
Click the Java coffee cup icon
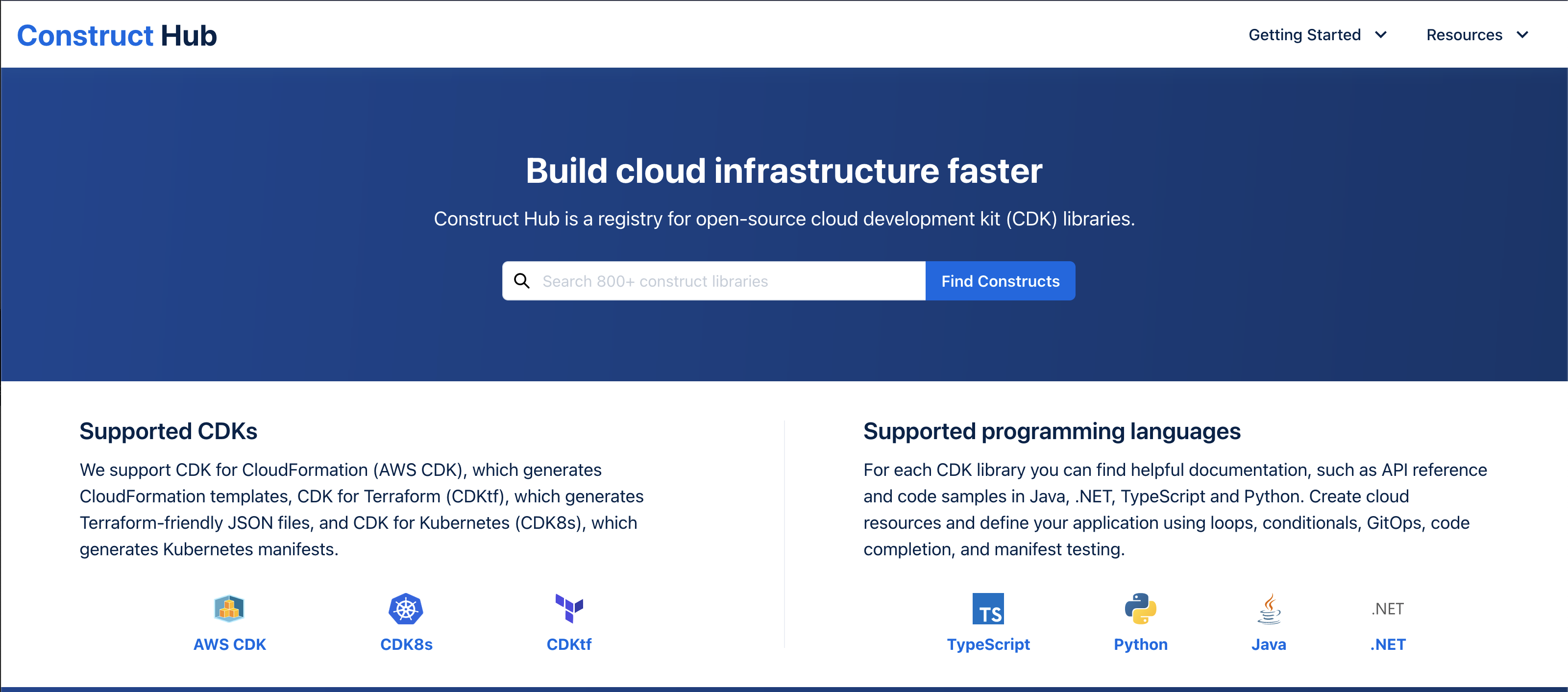point(1269,609)
